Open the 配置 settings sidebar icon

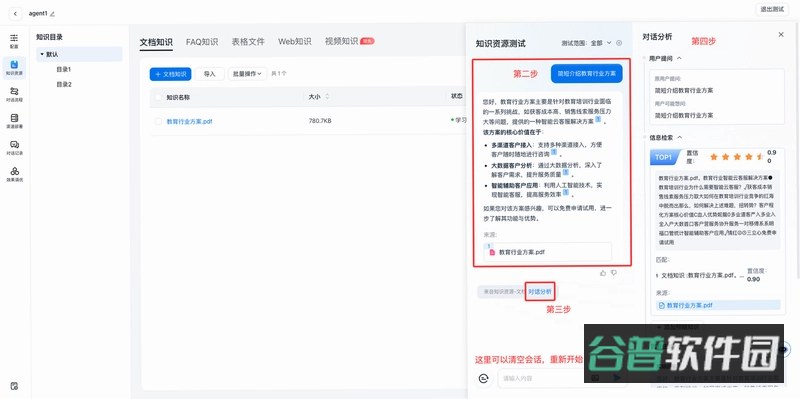[14, 41]
